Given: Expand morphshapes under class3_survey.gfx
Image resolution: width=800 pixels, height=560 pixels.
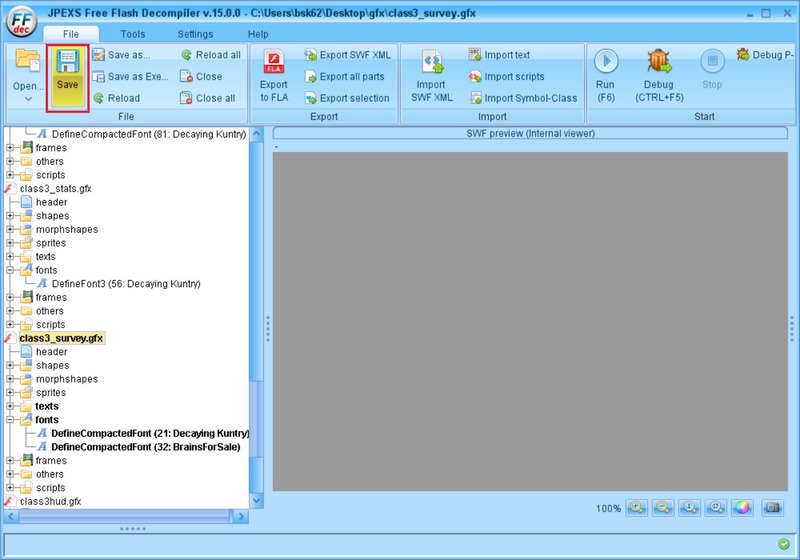Looking at the screenshot, I should pyautogui.click(x=10, y=379).
